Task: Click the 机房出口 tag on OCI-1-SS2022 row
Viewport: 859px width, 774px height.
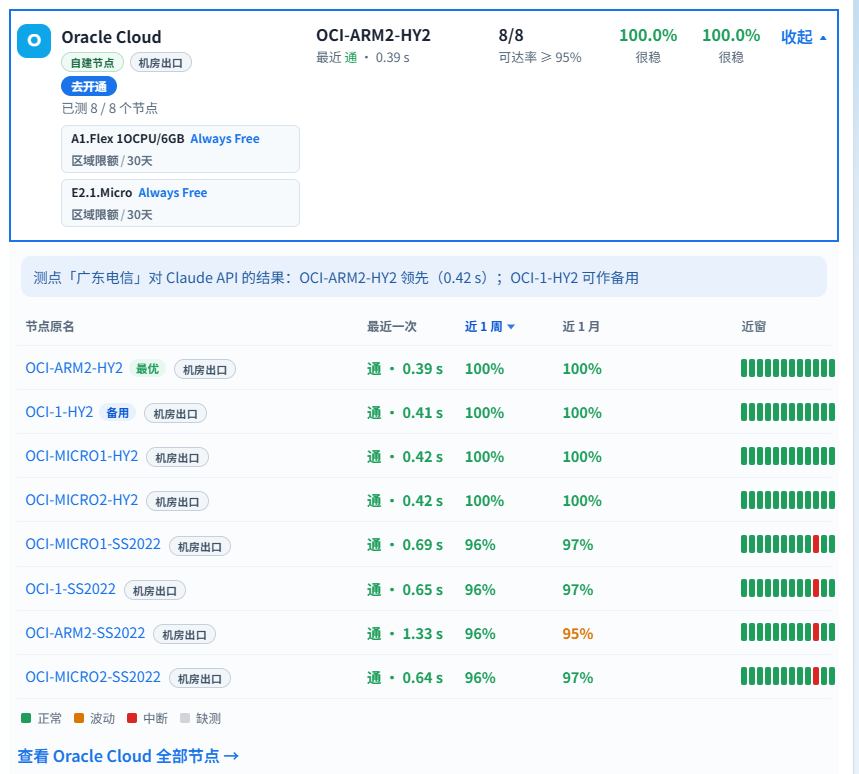Action: point(155,590)
